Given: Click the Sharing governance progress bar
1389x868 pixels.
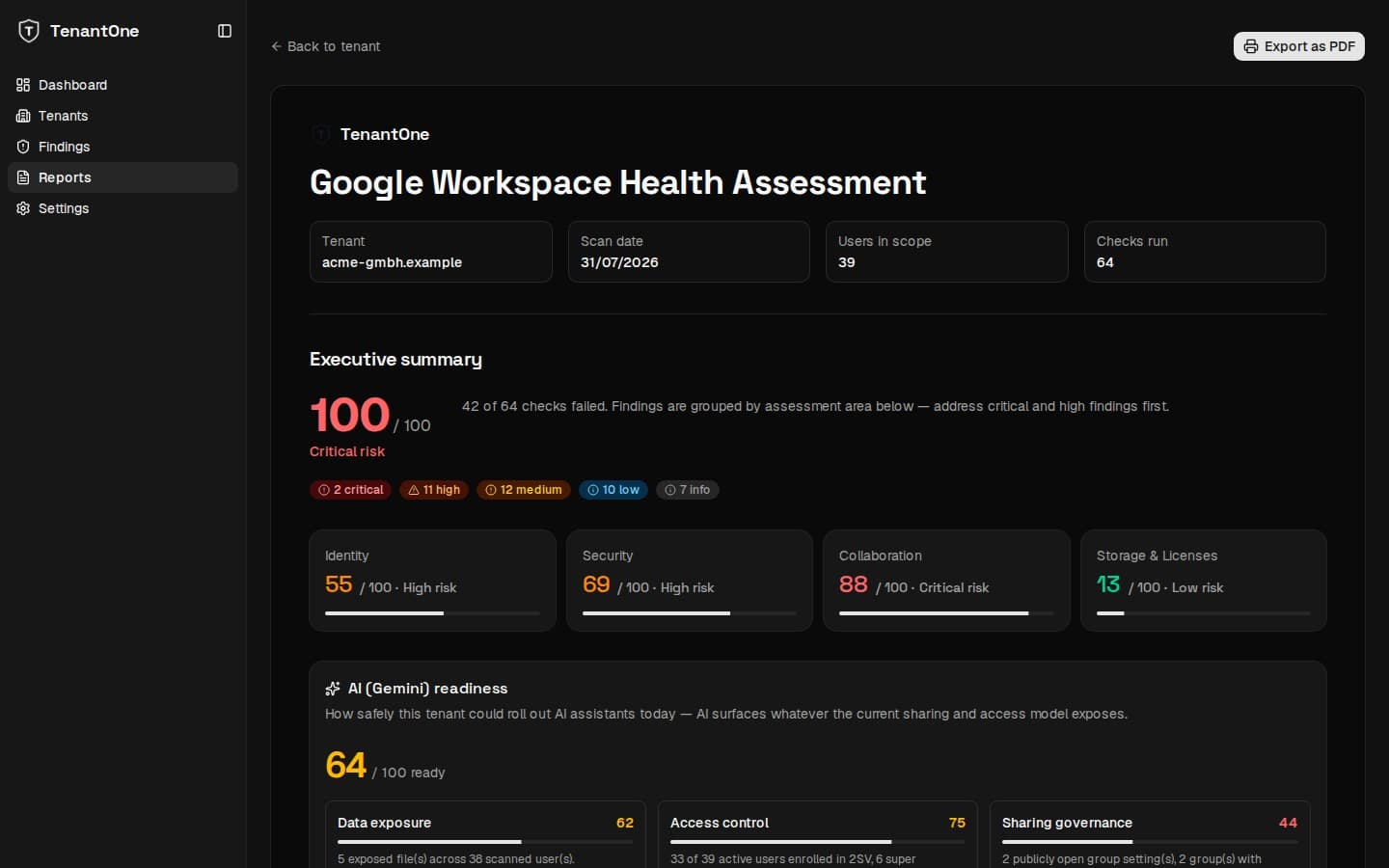Looking at the screenshot, I should coord(1150,842).
